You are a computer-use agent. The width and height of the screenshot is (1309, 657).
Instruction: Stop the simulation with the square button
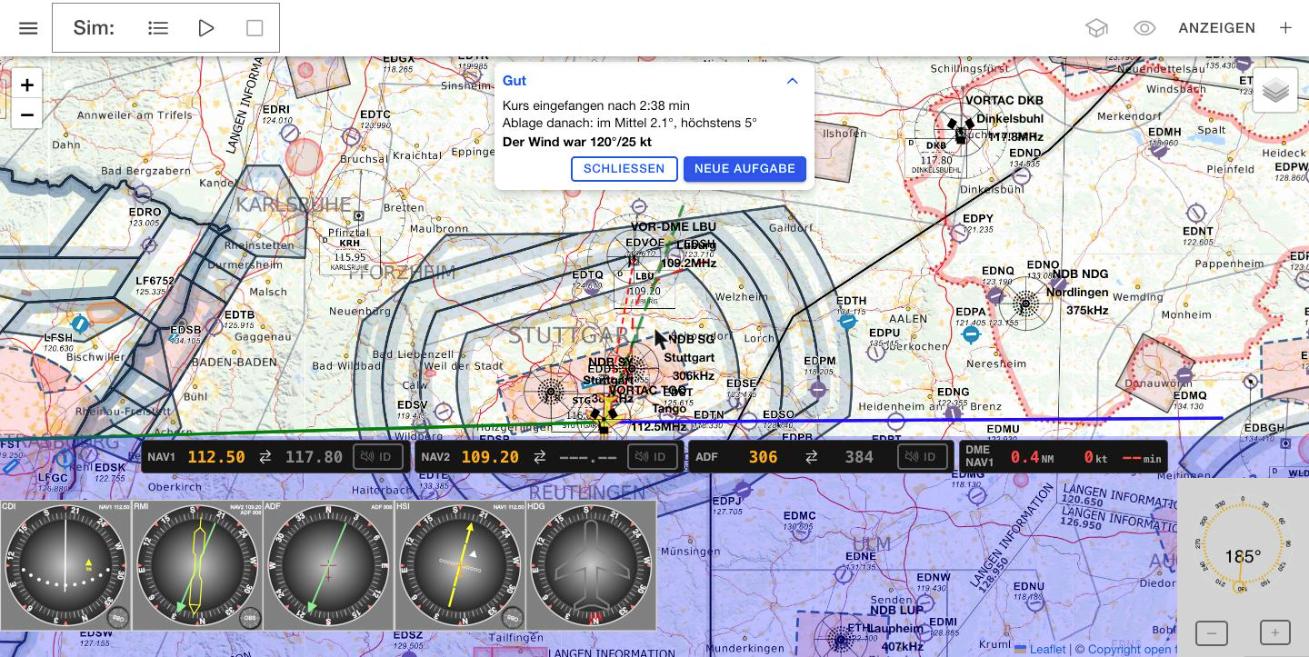255,28
